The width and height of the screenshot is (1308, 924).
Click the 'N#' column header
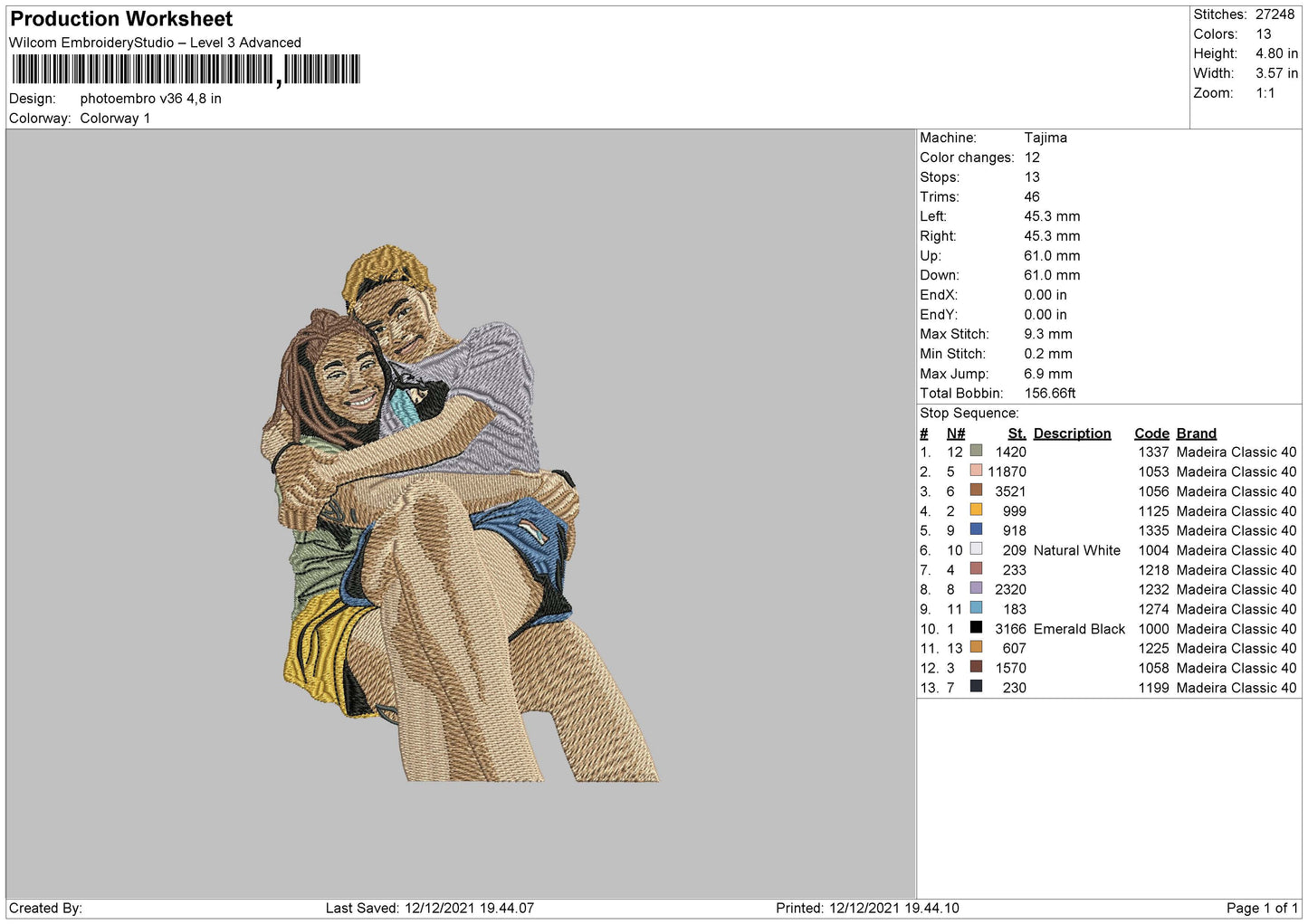click(x=956, y=433)
